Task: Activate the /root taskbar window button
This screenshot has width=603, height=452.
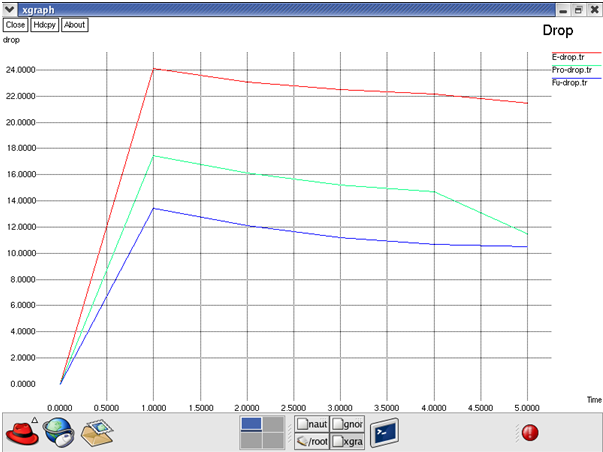Action: click(x=312, y=441)
